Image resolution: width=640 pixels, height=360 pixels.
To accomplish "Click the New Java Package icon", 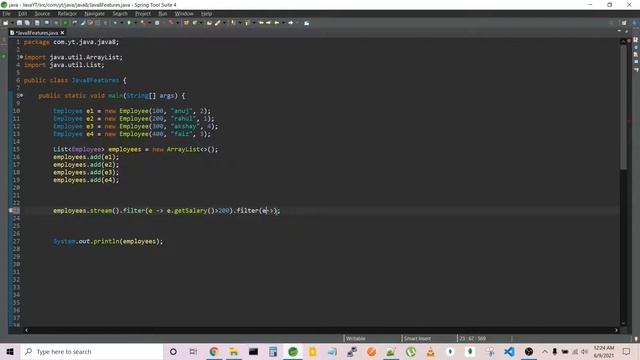I will [186, 23].
